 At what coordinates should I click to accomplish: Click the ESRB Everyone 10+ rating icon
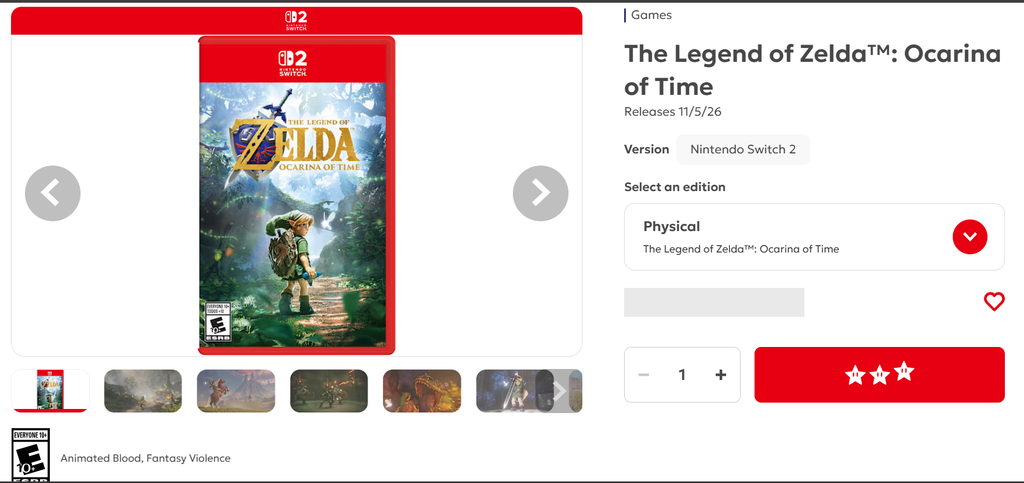tap(31, 455)
